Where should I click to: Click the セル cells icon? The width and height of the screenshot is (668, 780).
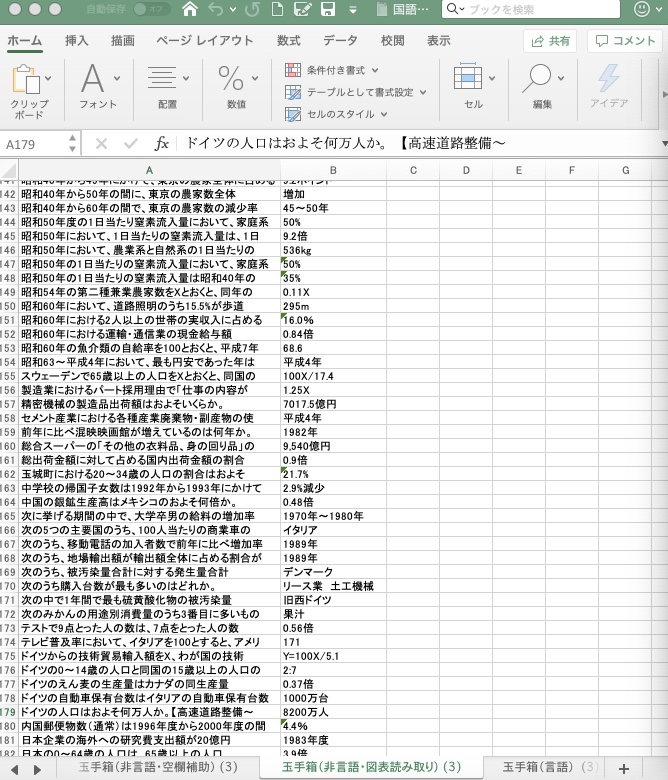tap(468, 78)
